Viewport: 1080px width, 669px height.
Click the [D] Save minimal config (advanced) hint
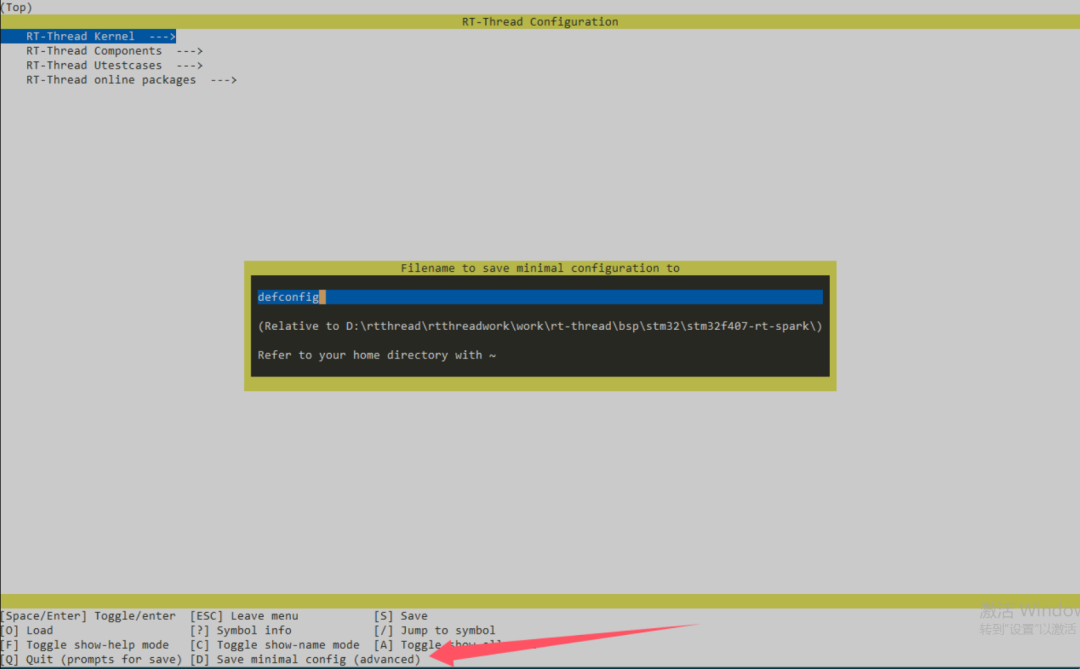(305, 659)
